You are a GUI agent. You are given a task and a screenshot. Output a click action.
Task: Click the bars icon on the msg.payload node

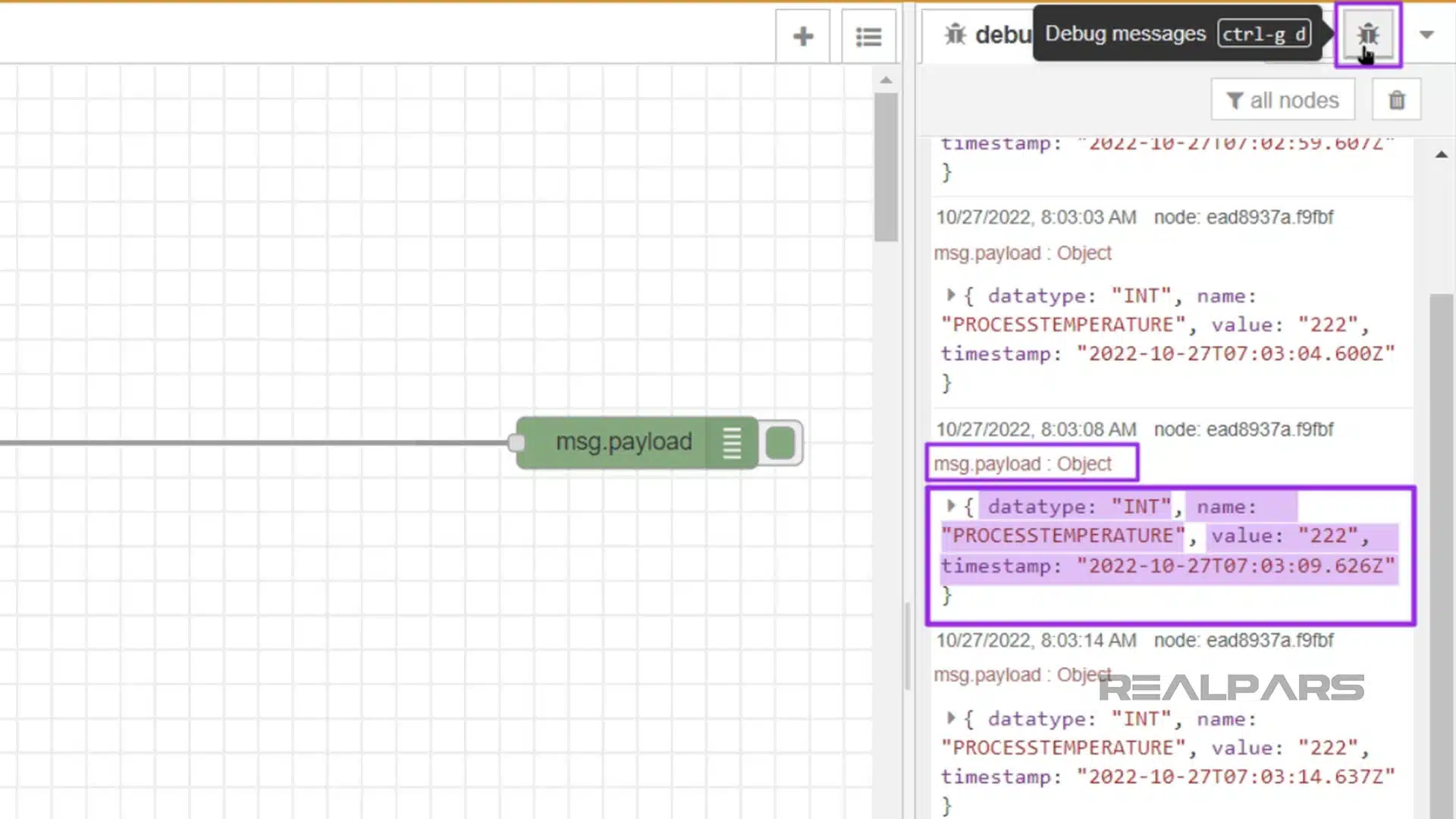pyautogui.click(x=731, y=443)
